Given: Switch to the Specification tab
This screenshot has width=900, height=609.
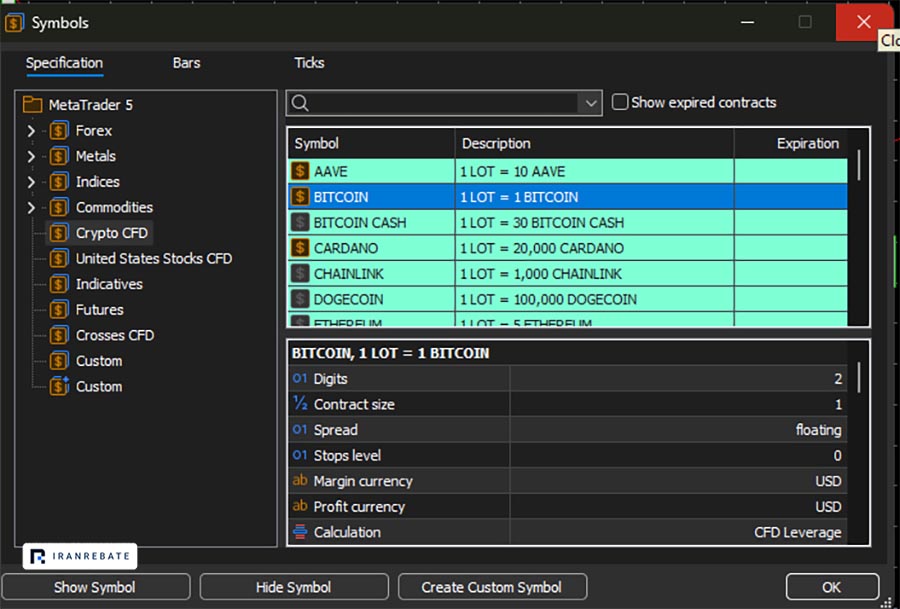Looking at the screenshot, I should pos(64,63).
